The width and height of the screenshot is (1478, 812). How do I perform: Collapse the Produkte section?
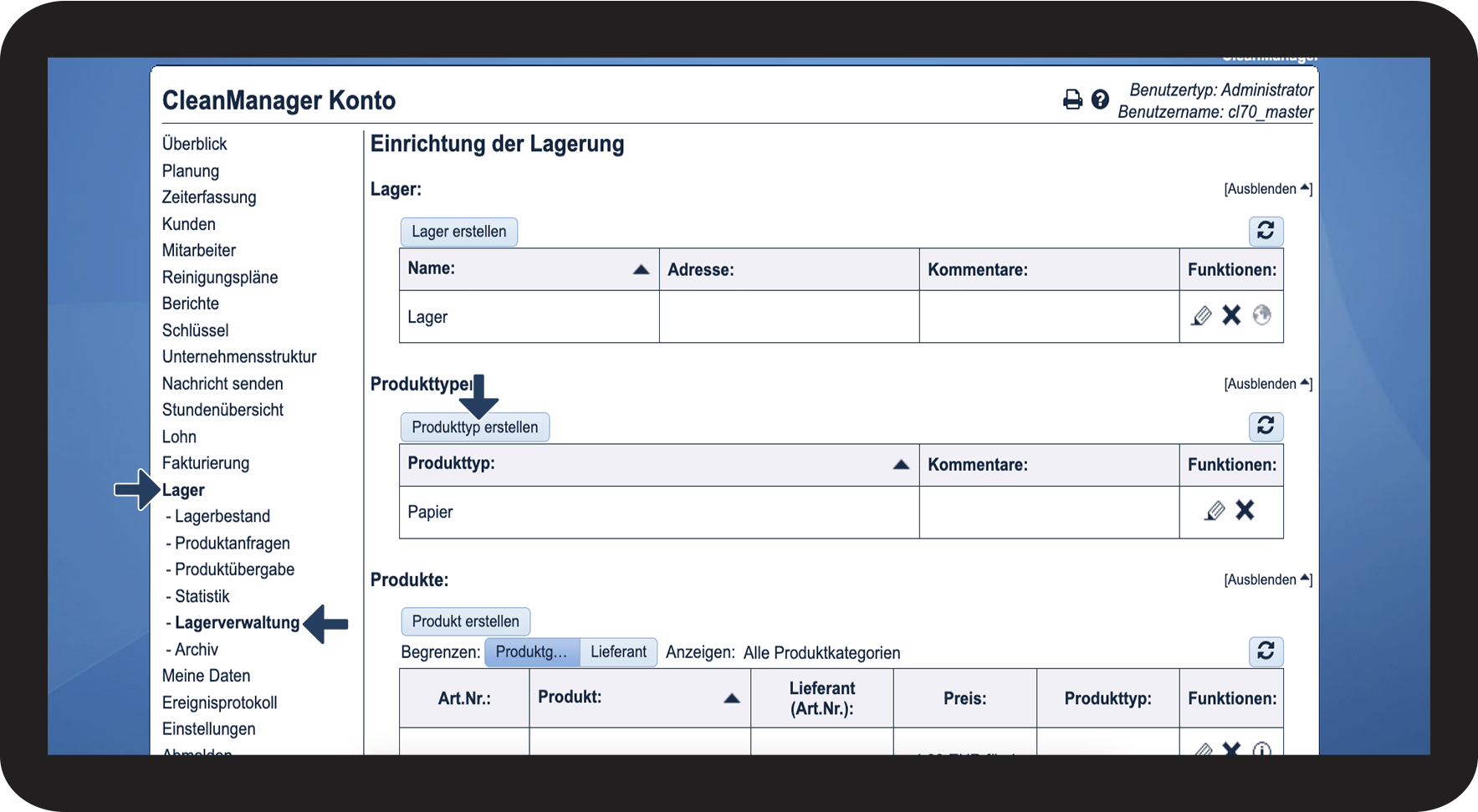[x=1267, y=580]
